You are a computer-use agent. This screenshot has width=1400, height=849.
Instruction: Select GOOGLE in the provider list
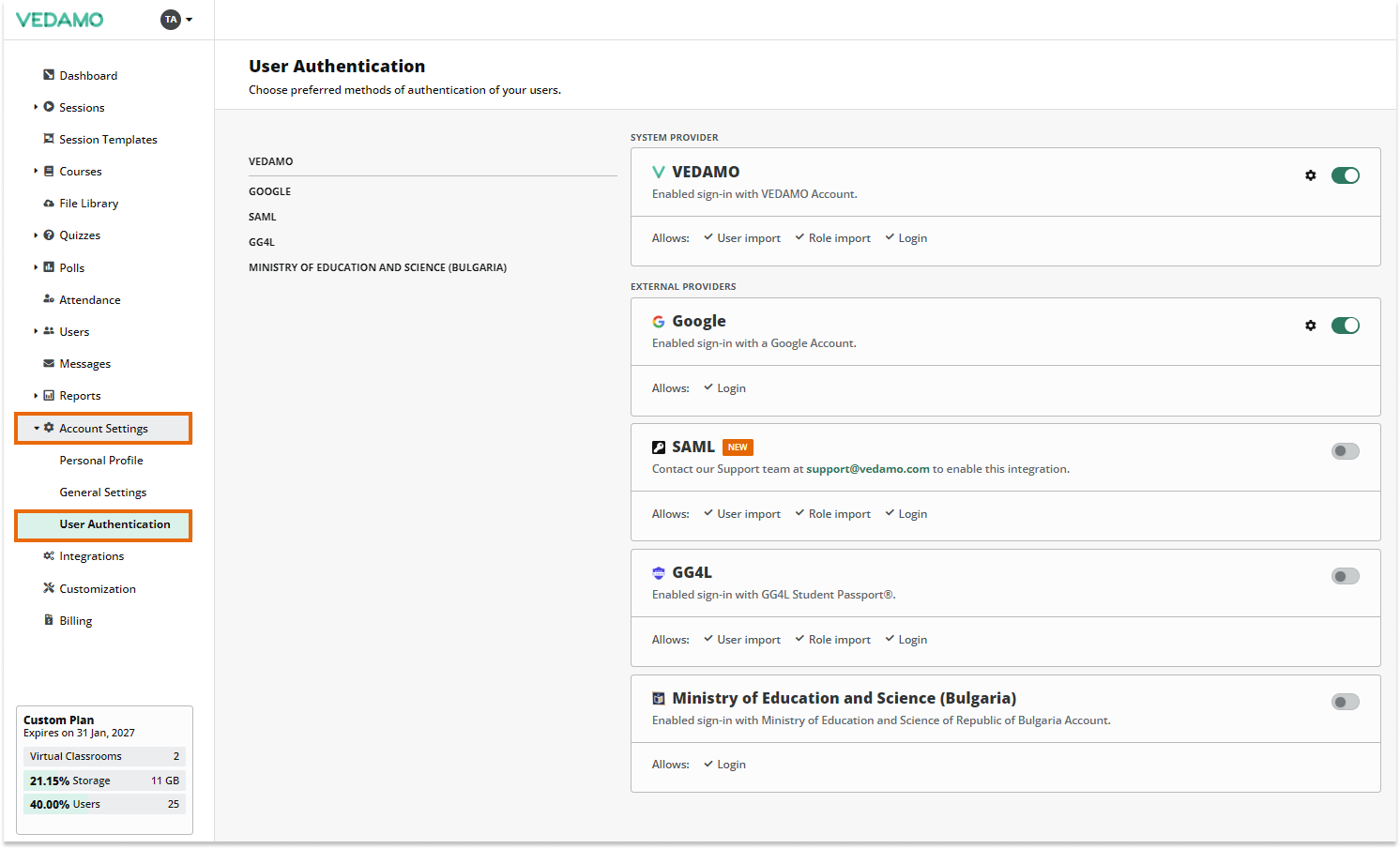tap(269, 191)
